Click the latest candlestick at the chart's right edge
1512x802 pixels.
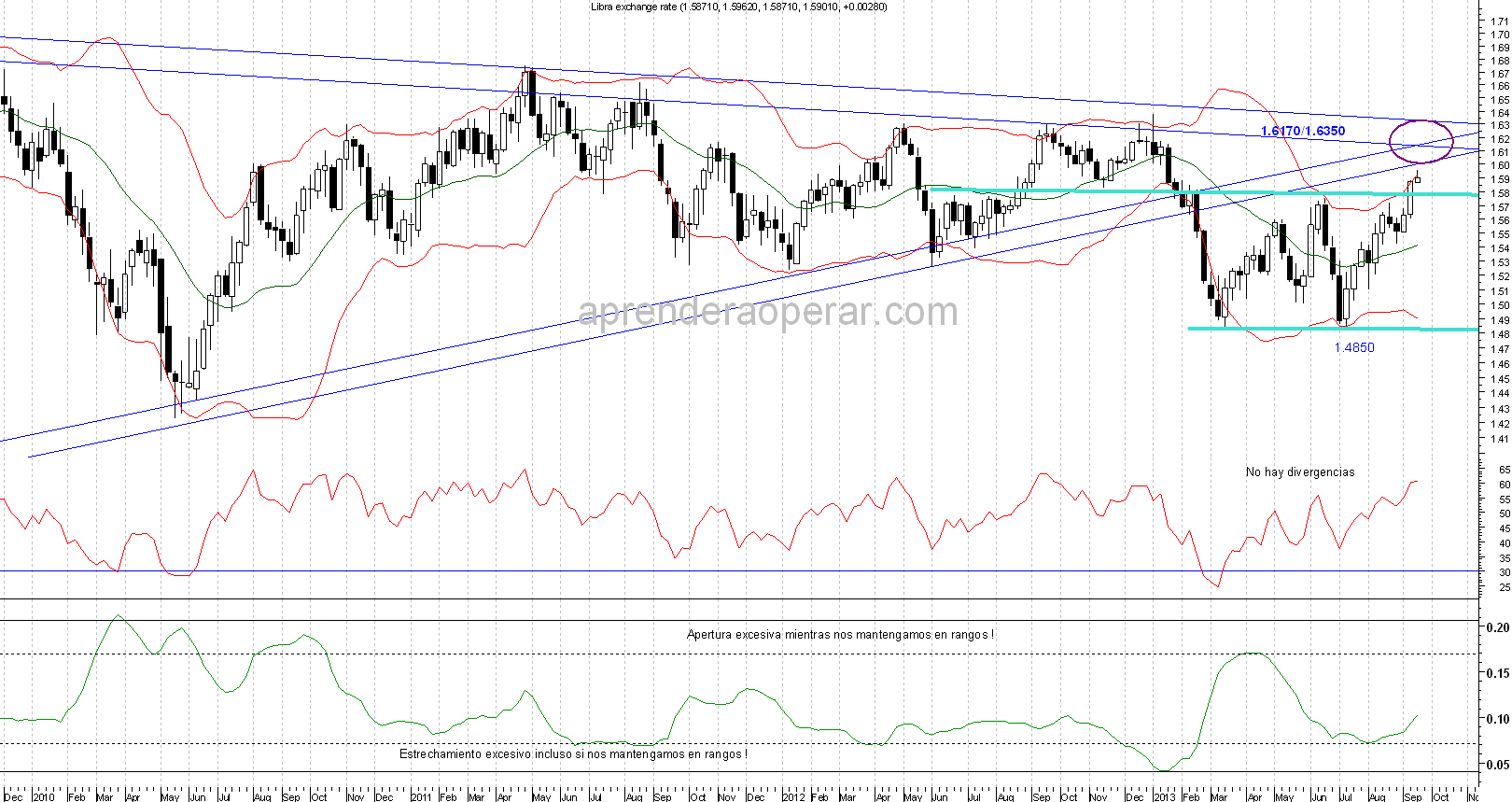[x=1417, y=178]
